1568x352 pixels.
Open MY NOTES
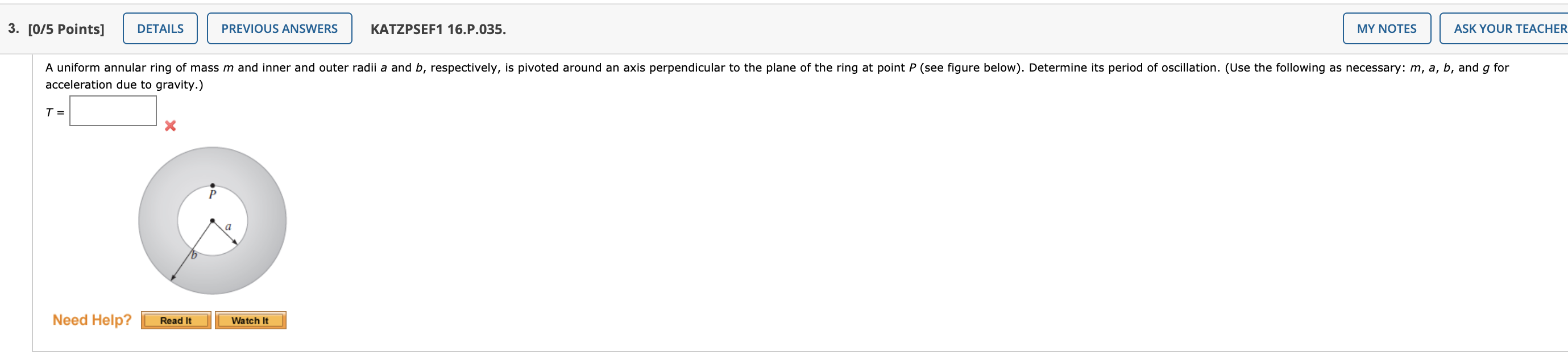pos(1387,28)
